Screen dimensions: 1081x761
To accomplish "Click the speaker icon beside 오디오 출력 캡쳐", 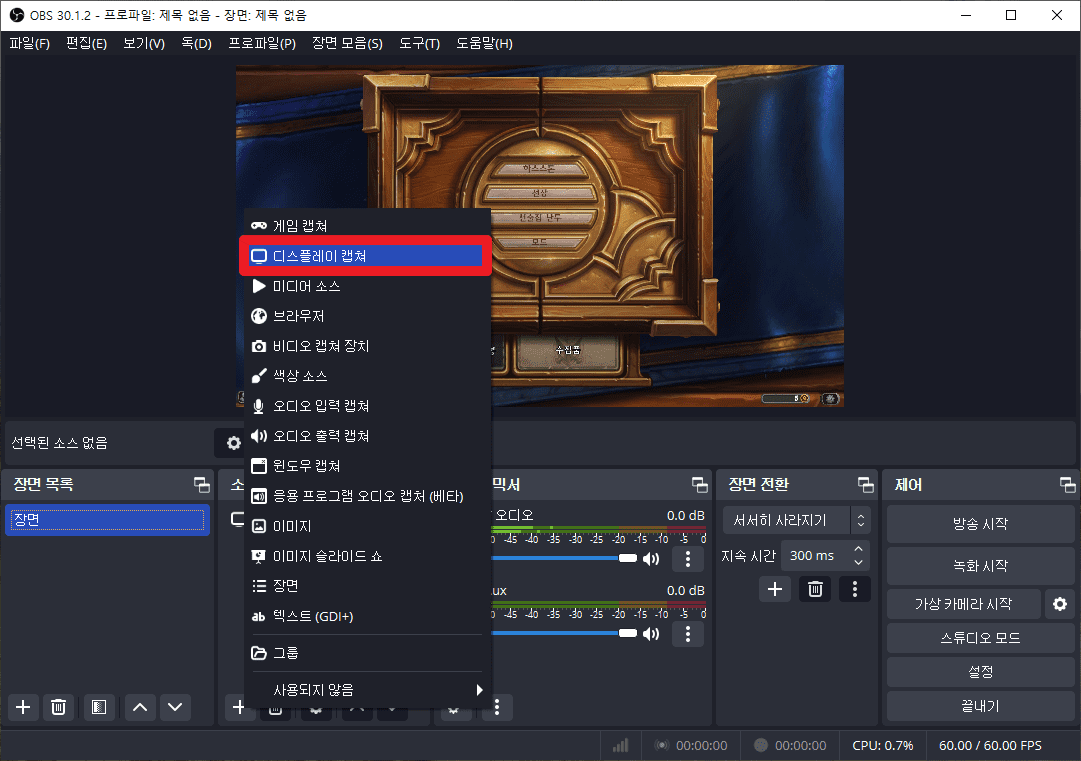I will (x=259, y=436).
